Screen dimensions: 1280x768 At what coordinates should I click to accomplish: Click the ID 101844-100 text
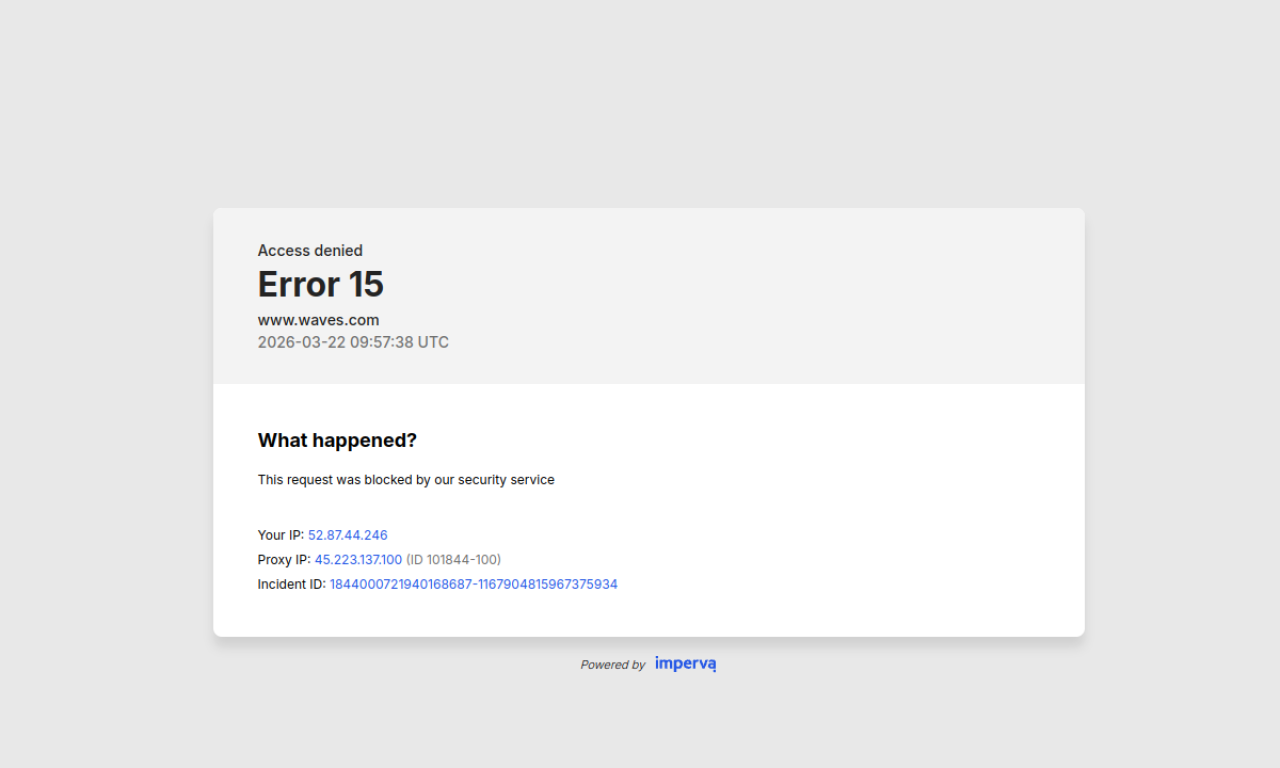(454, 560)
